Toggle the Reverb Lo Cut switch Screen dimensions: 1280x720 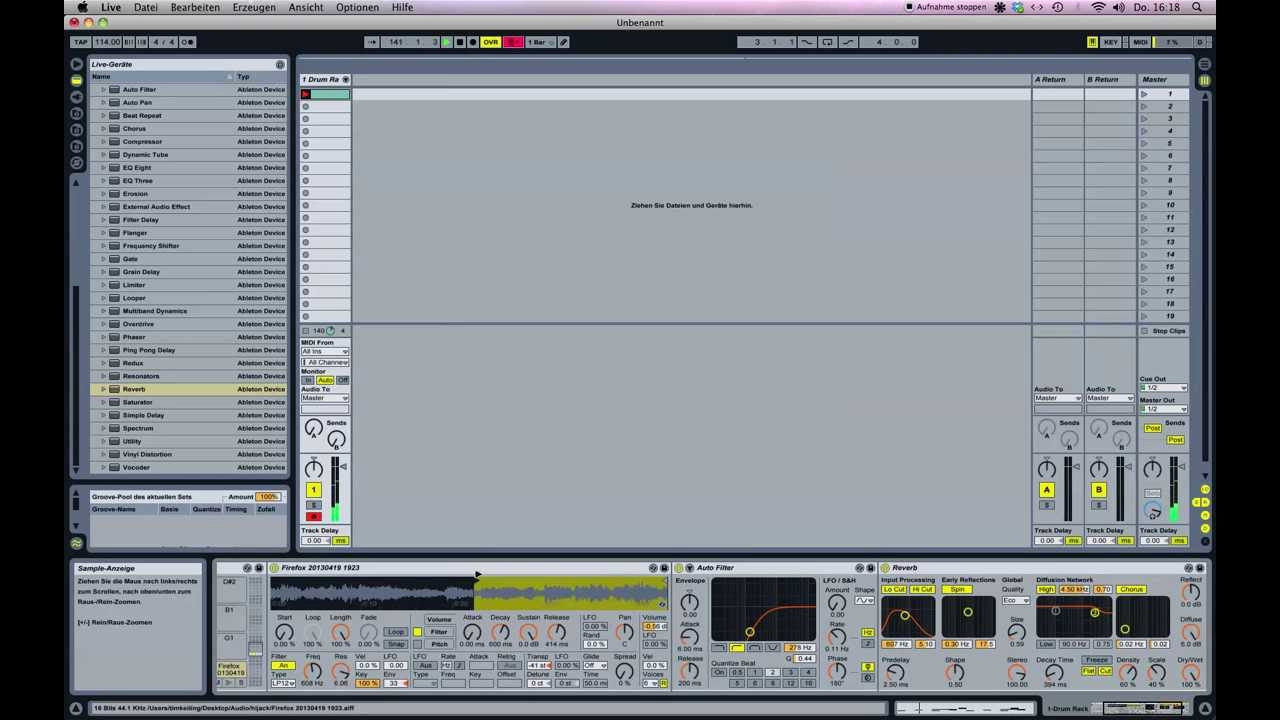894,589
